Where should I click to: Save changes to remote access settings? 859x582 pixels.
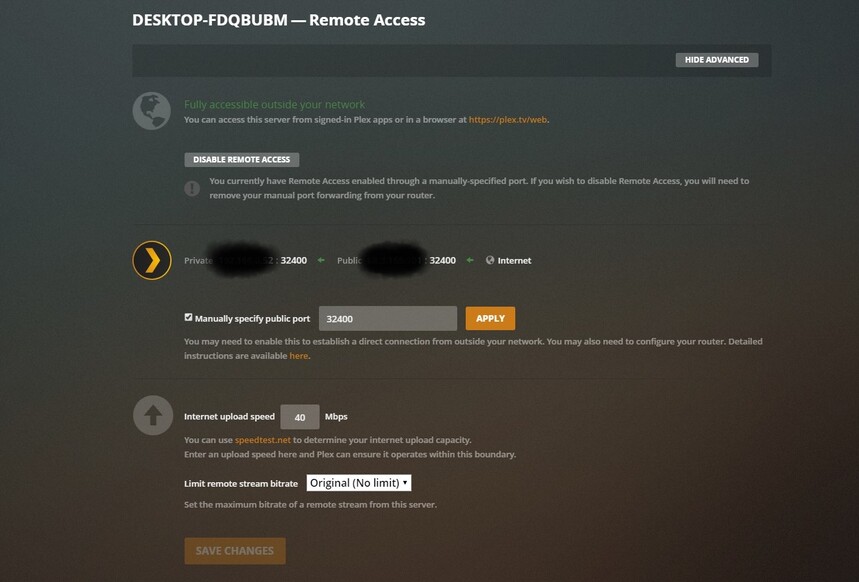[x=235, y=551]
